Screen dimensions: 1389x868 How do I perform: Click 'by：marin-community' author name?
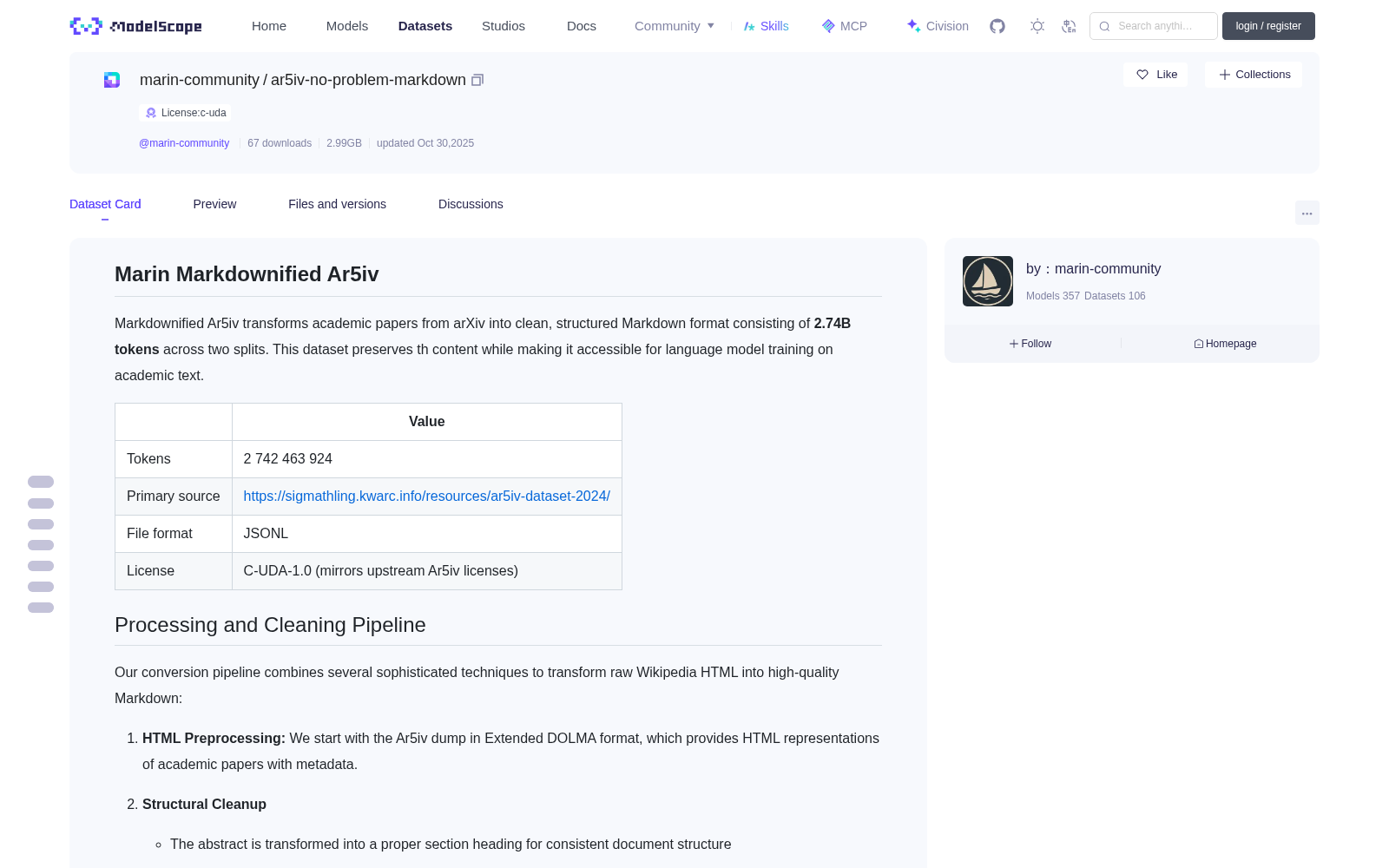pyautogui.click(x=1093, y=269)
